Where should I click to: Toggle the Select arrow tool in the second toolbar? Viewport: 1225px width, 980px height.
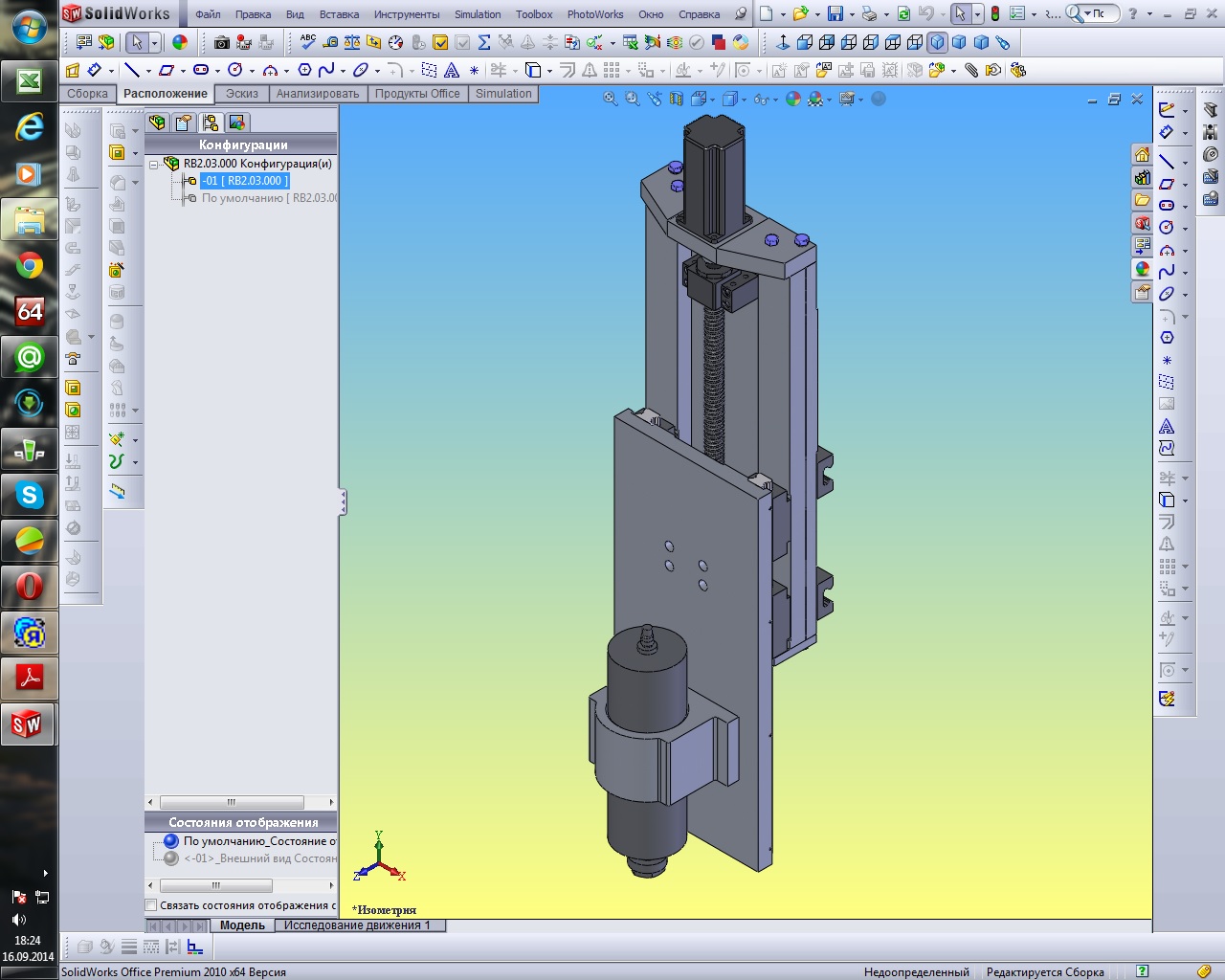coord(137,42)
